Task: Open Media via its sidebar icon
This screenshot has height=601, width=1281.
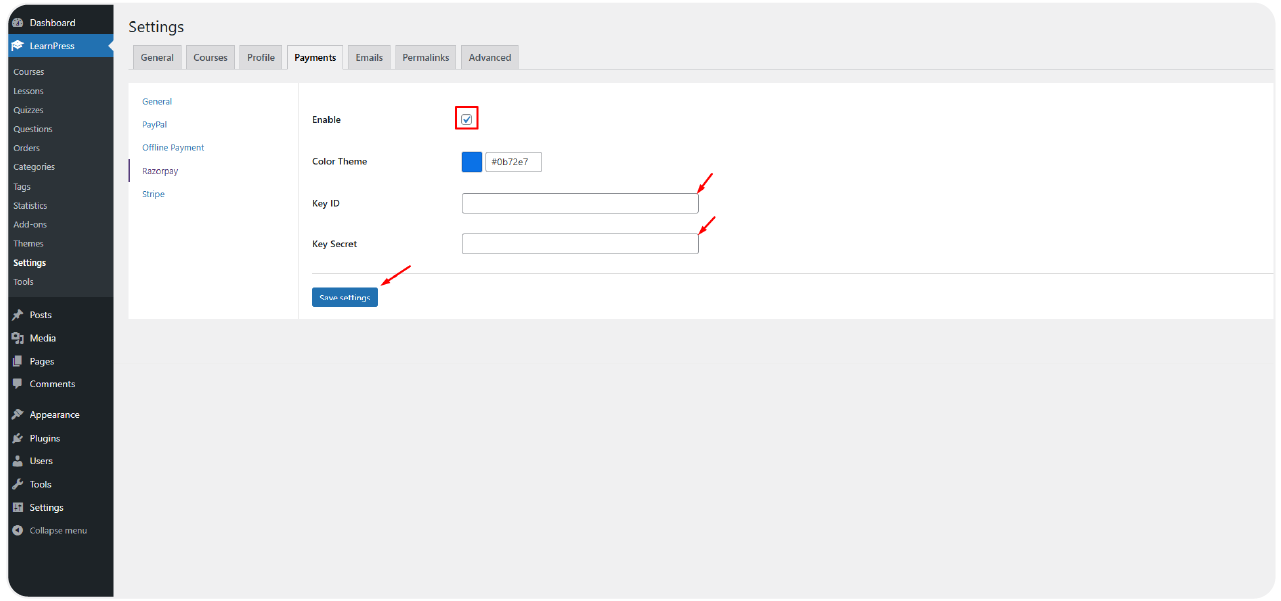Action: (x=18, y=338)
